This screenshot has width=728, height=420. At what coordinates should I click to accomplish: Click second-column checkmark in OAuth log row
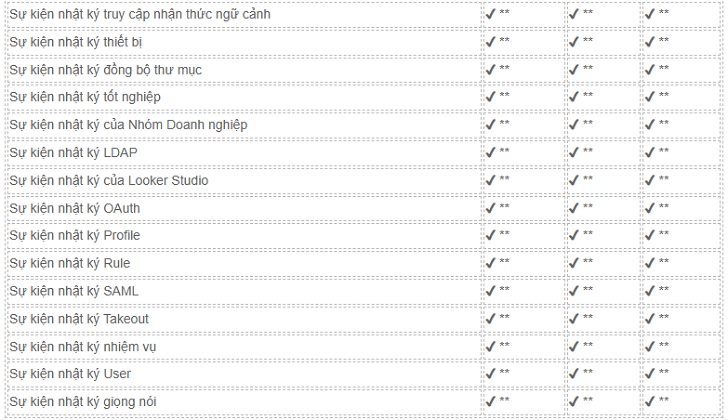[x=573, y=208]
